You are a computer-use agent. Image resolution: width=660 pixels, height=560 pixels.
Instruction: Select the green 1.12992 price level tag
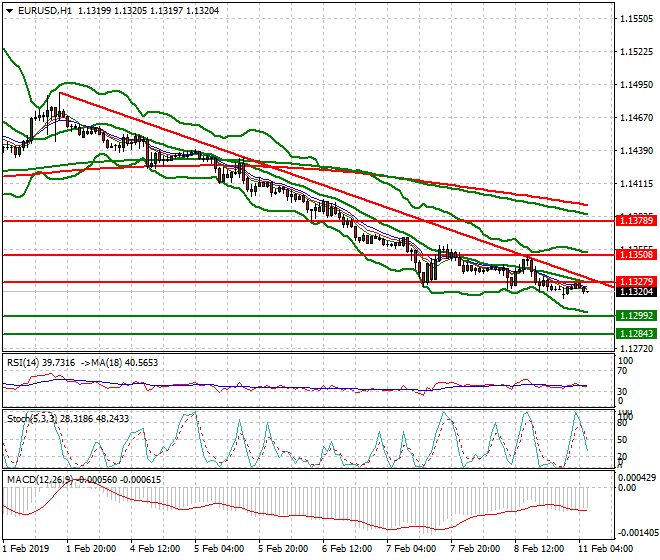(636, 316)
